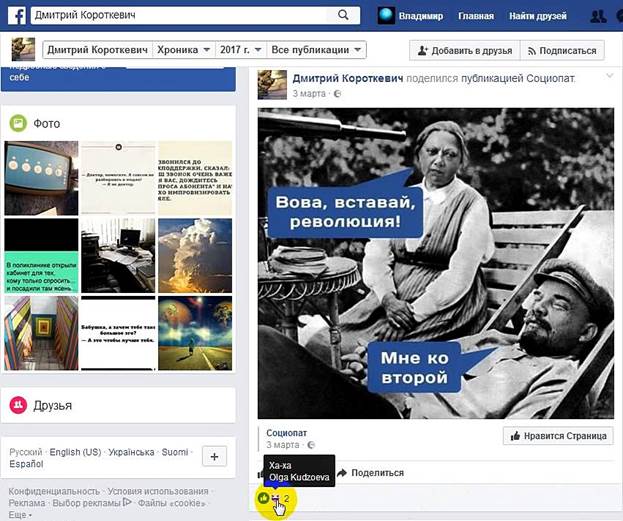Image resolution: width=623 pixels, height=521 pixels.
Task: Select Русский language
Action: pyautogui.click(x=25, y=452)
